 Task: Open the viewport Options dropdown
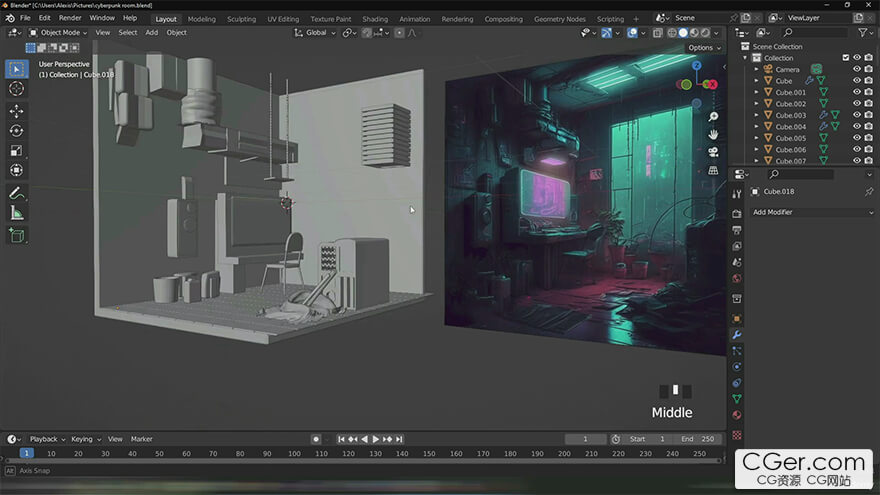click(704, 48)
